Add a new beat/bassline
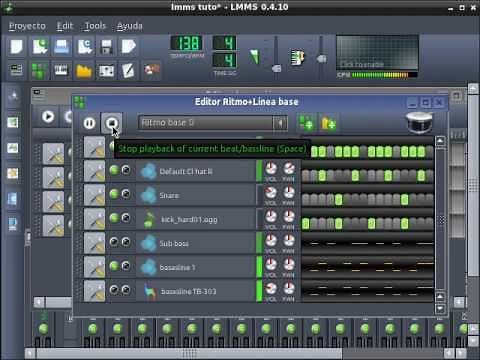Screen dimensions: 480x360 coord(306,123)
